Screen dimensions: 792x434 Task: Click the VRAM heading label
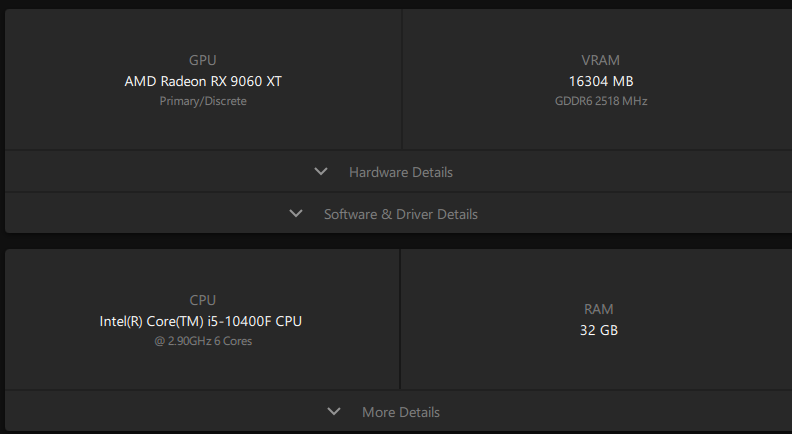pos(600,60)
